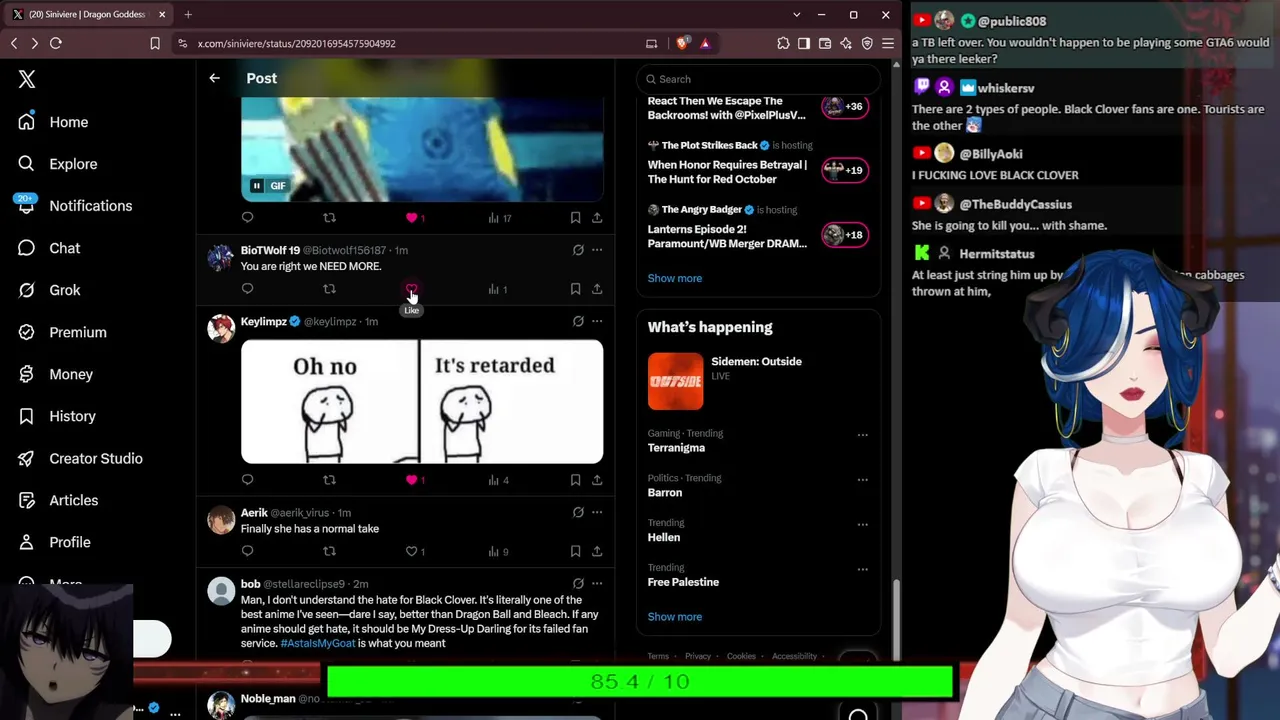
Task: Reply to Aerik's comment
Action: tap(248, 551)
